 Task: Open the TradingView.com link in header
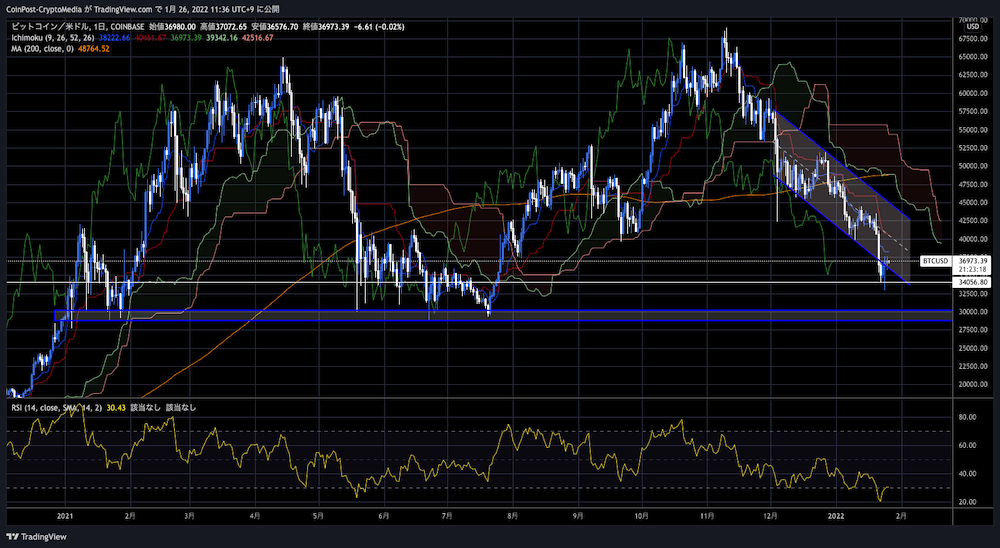click(121, 9)
